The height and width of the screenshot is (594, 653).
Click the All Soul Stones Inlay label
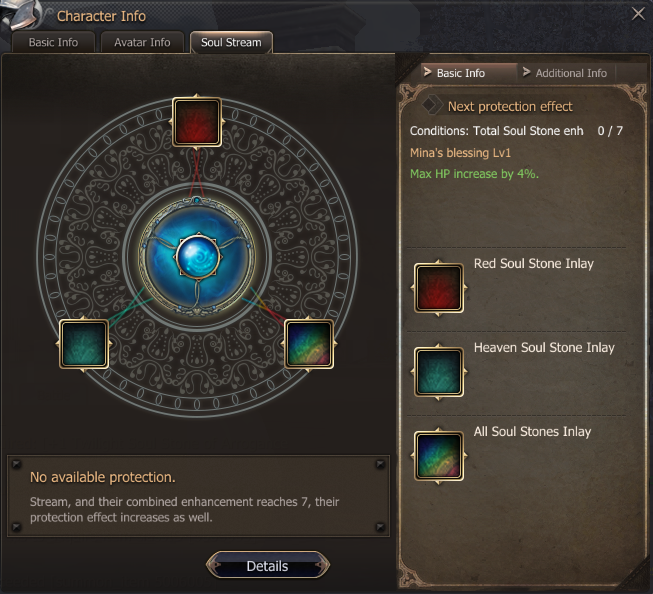532,432
